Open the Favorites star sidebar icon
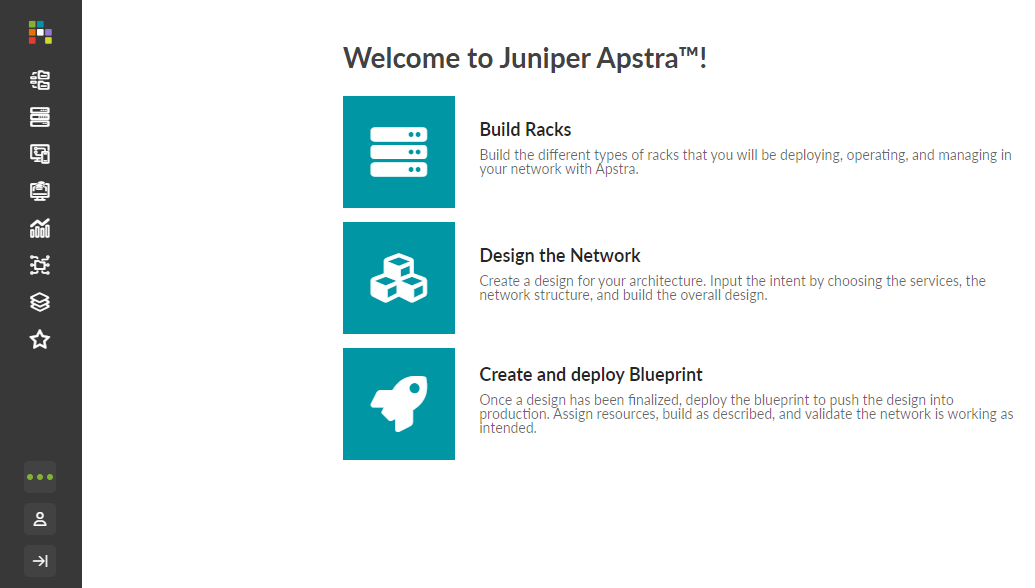Viewport: 1035px width, 588px height. [40, 339]
